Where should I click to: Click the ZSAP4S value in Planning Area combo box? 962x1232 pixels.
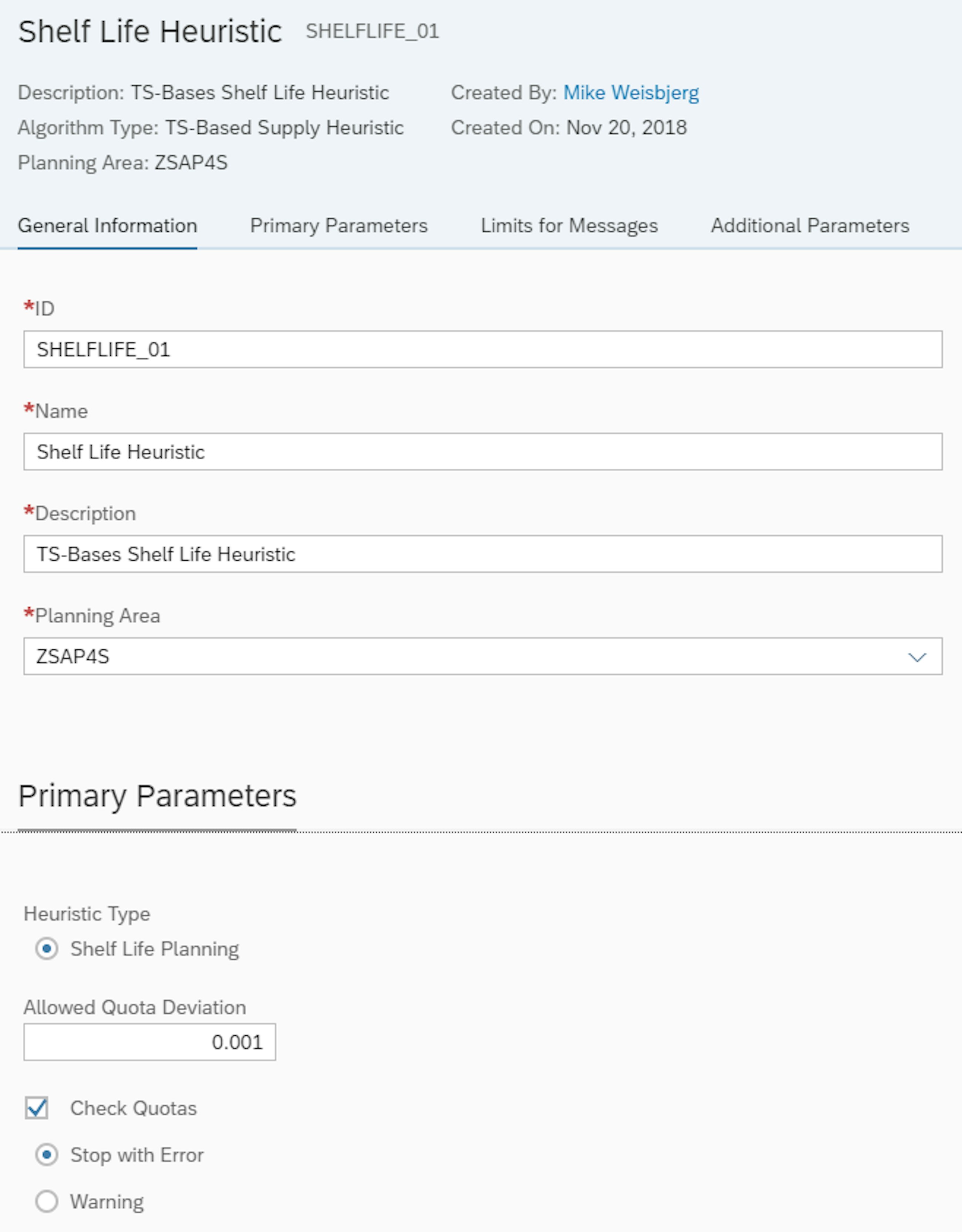coord(73,656)
